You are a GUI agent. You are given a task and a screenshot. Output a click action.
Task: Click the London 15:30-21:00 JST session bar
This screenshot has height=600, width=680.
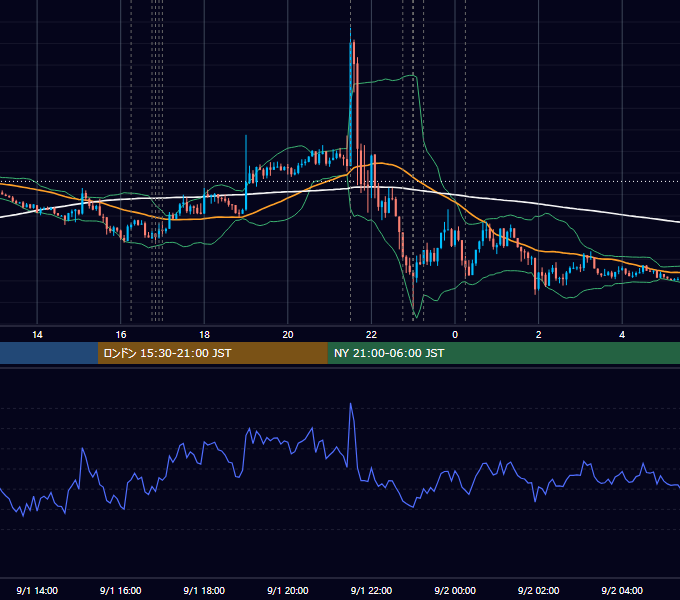point(212,353)
